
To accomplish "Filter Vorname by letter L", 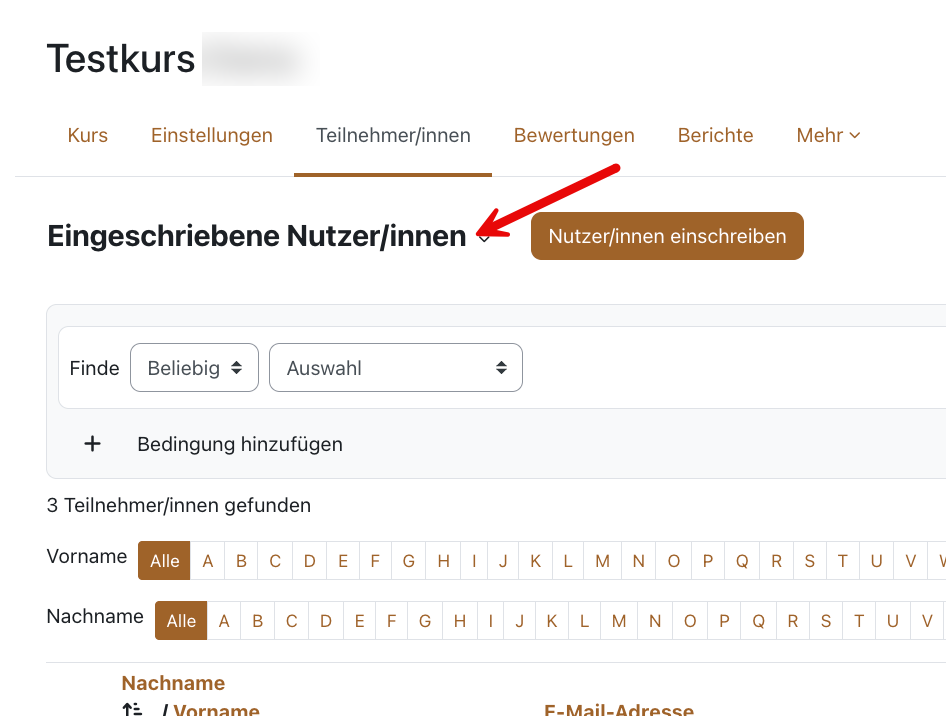I will click(568, 561).
